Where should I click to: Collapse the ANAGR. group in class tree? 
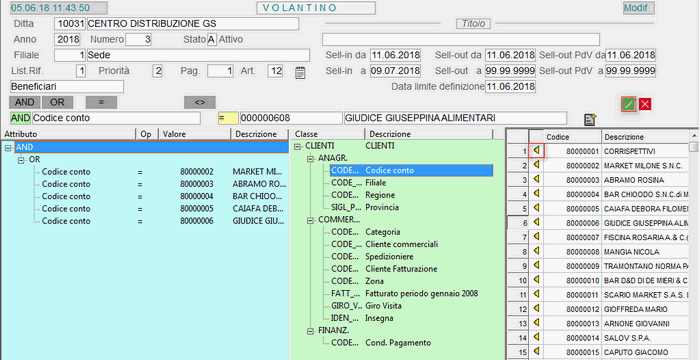click(x=311, y=159)
